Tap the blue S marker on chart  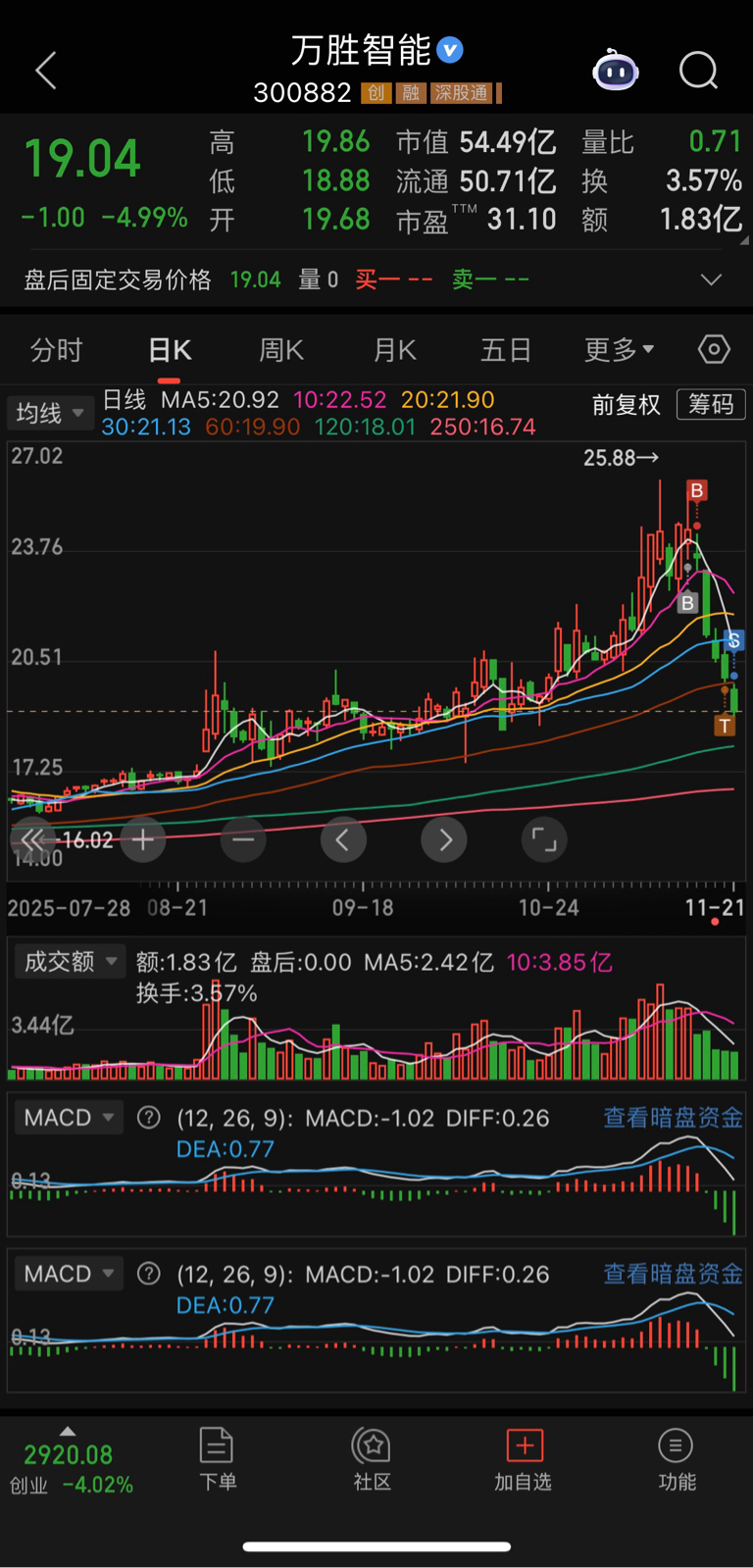(733, 640)
